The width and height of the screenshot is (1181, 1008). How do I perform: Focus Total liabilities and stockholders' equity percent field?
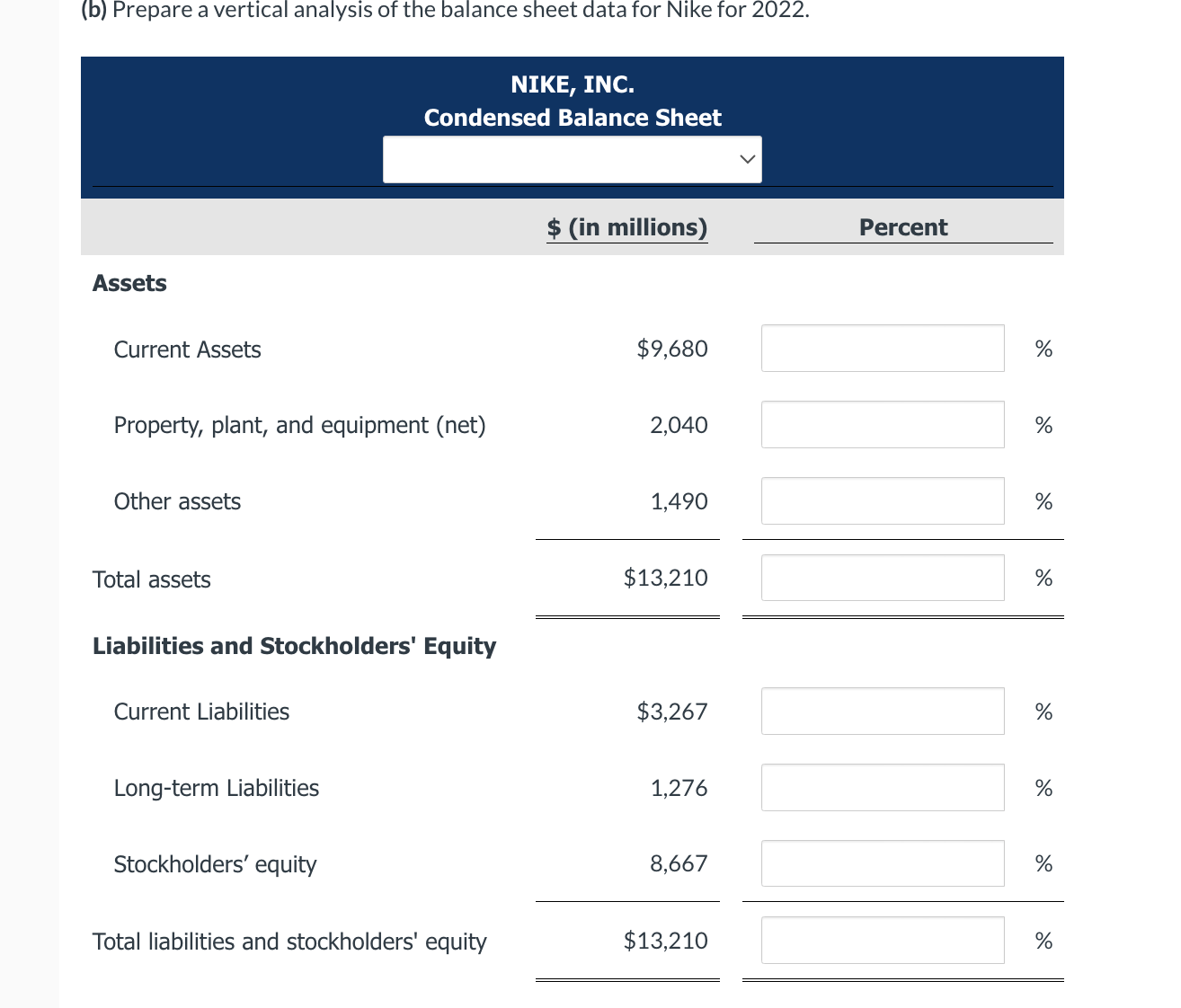tap(882, 941)
